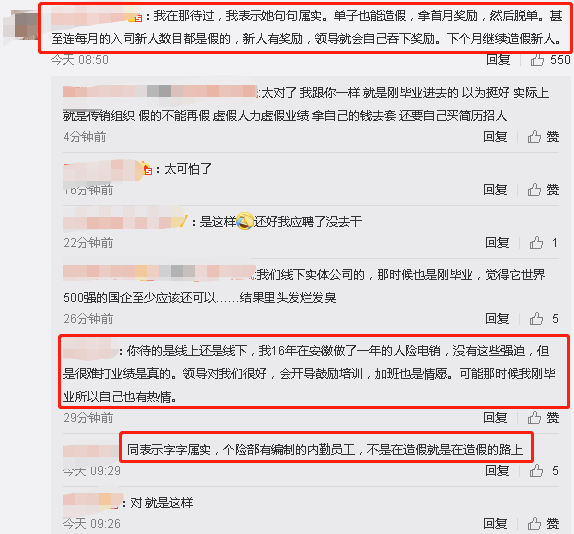This screenshot has width=574, height=534.
Task: Like the comment posted 今天 09:29
Action: click(x=536, y=471)
